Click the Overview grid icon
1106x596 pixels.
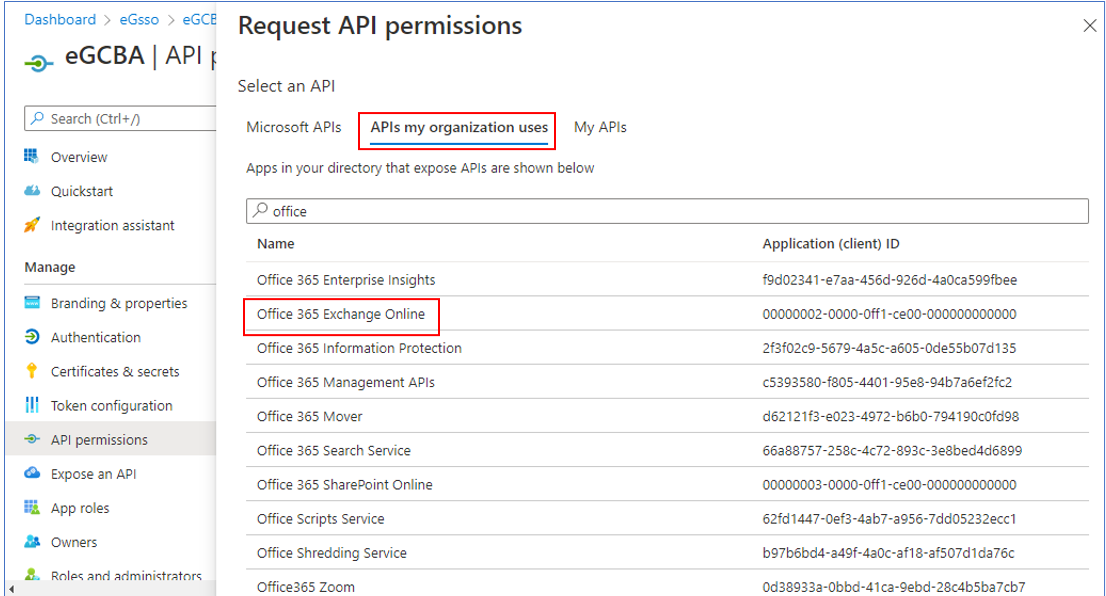32,157
